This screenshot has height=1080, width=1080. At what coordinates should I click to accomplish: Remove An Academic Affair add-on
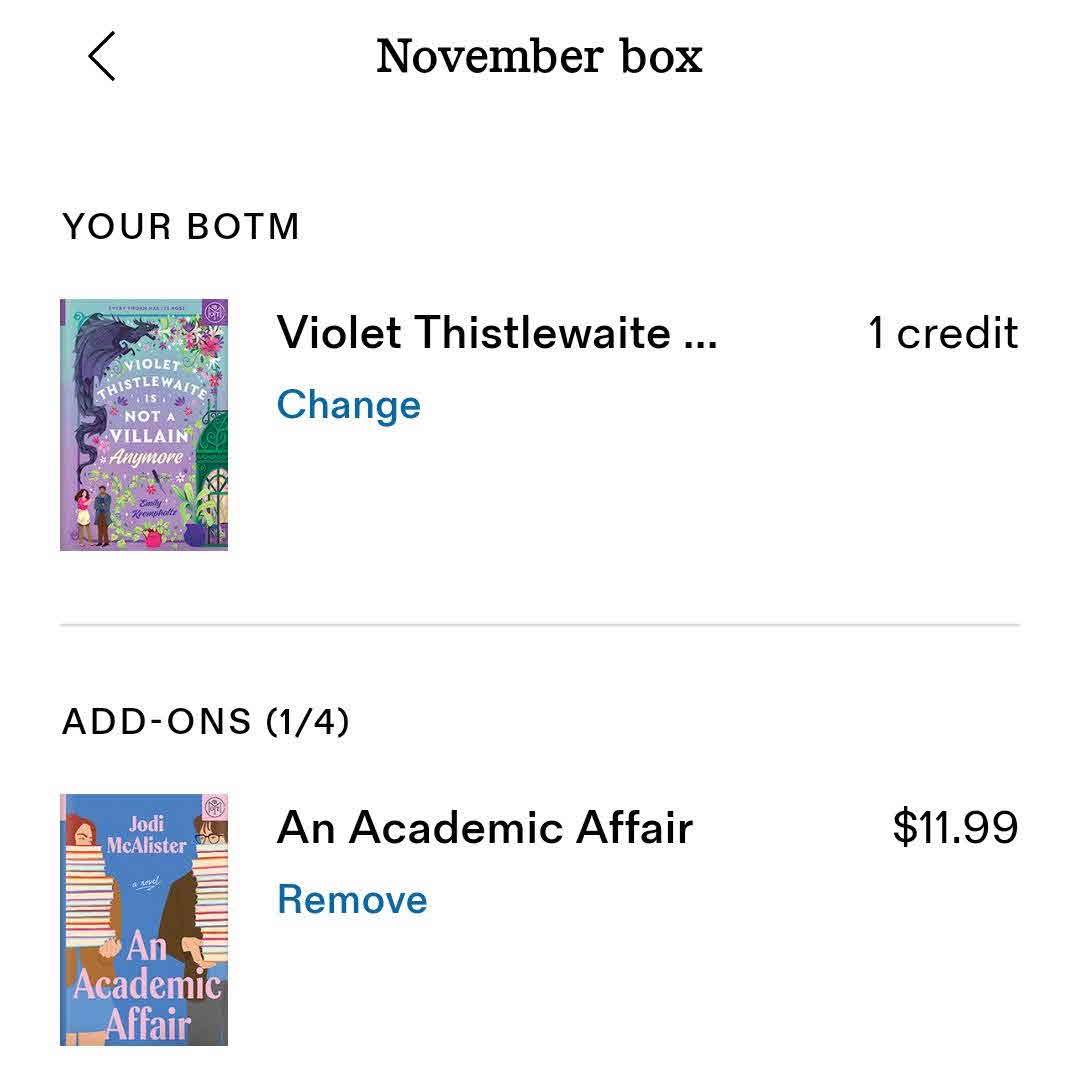pos(352,899)
